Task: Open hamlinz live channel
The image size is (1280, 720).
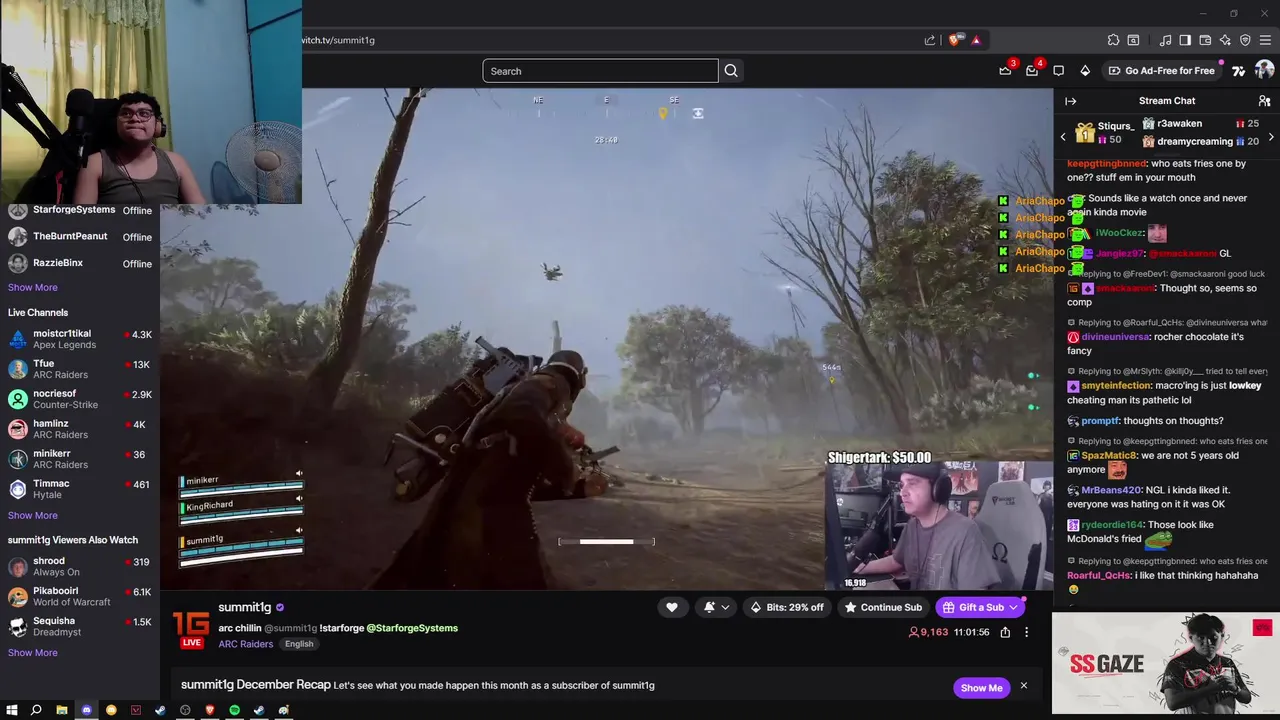Action: [x=80, y=429]
